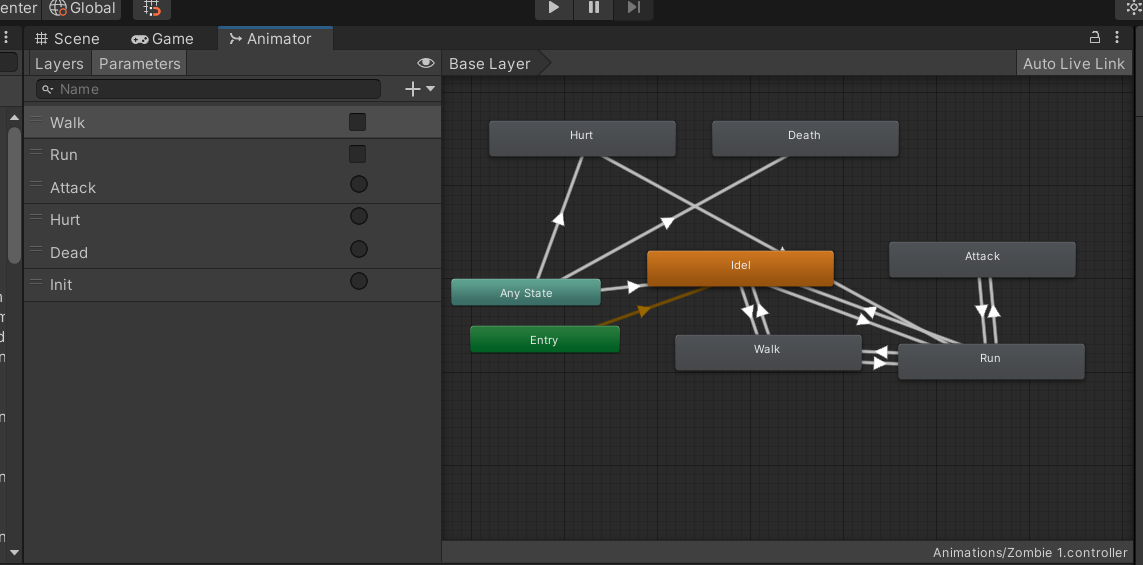Image resolution: width=1143 pixels, height=565 pixels.
Task: Select the green Entry node
Action: point(545,339)
